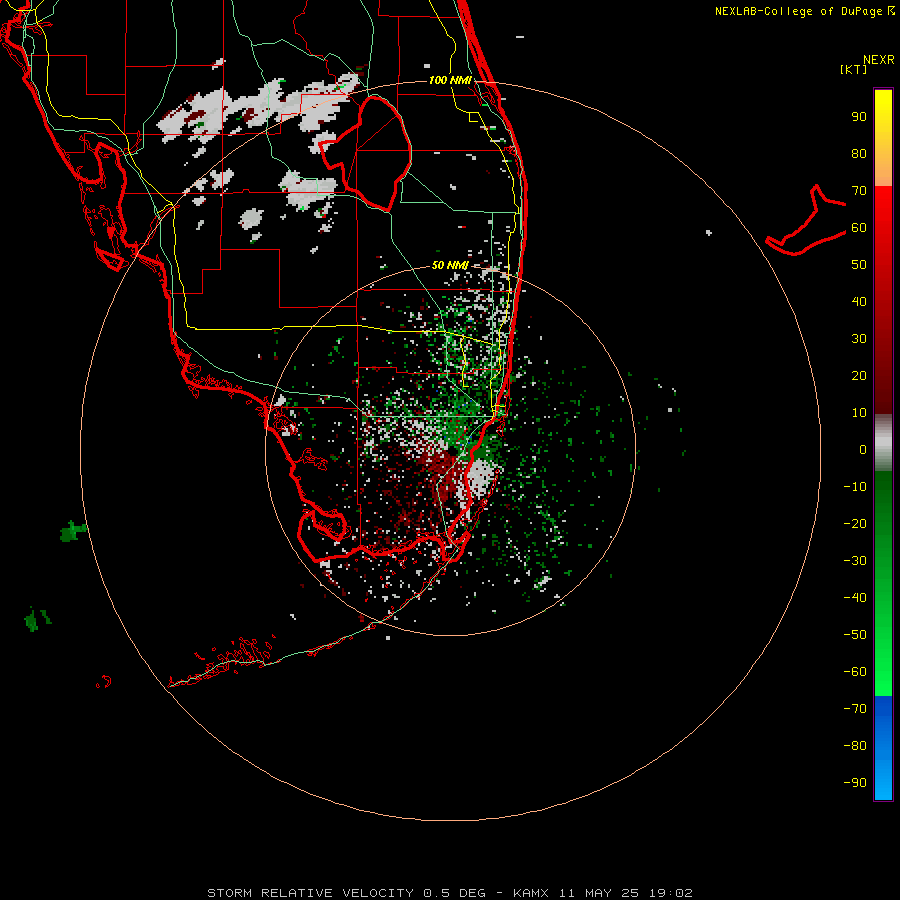Select the 50 value on the velocity scale
Screen dimensions: 900x900
pos(859,265)
